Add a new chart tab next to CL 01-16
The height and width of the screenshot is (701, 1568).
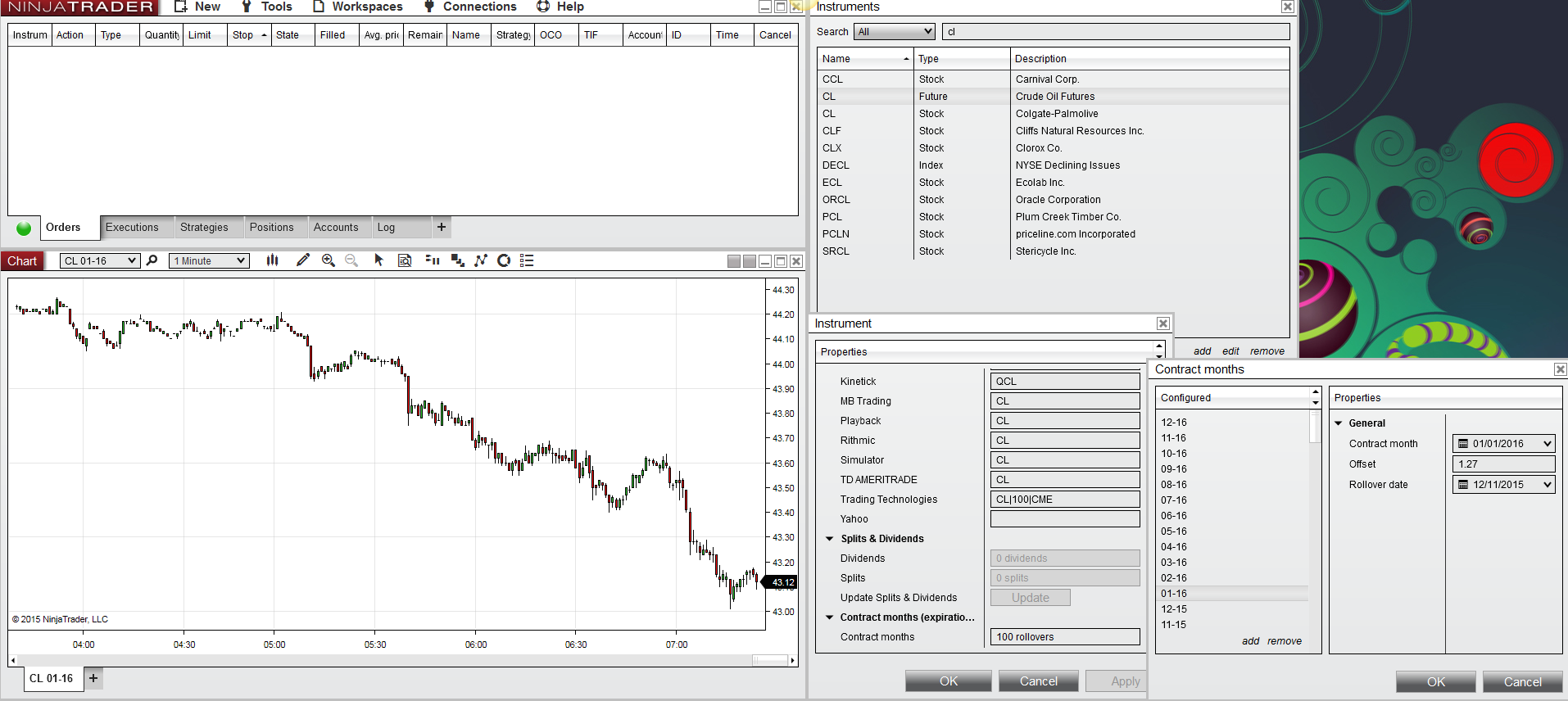click(93, 678)
